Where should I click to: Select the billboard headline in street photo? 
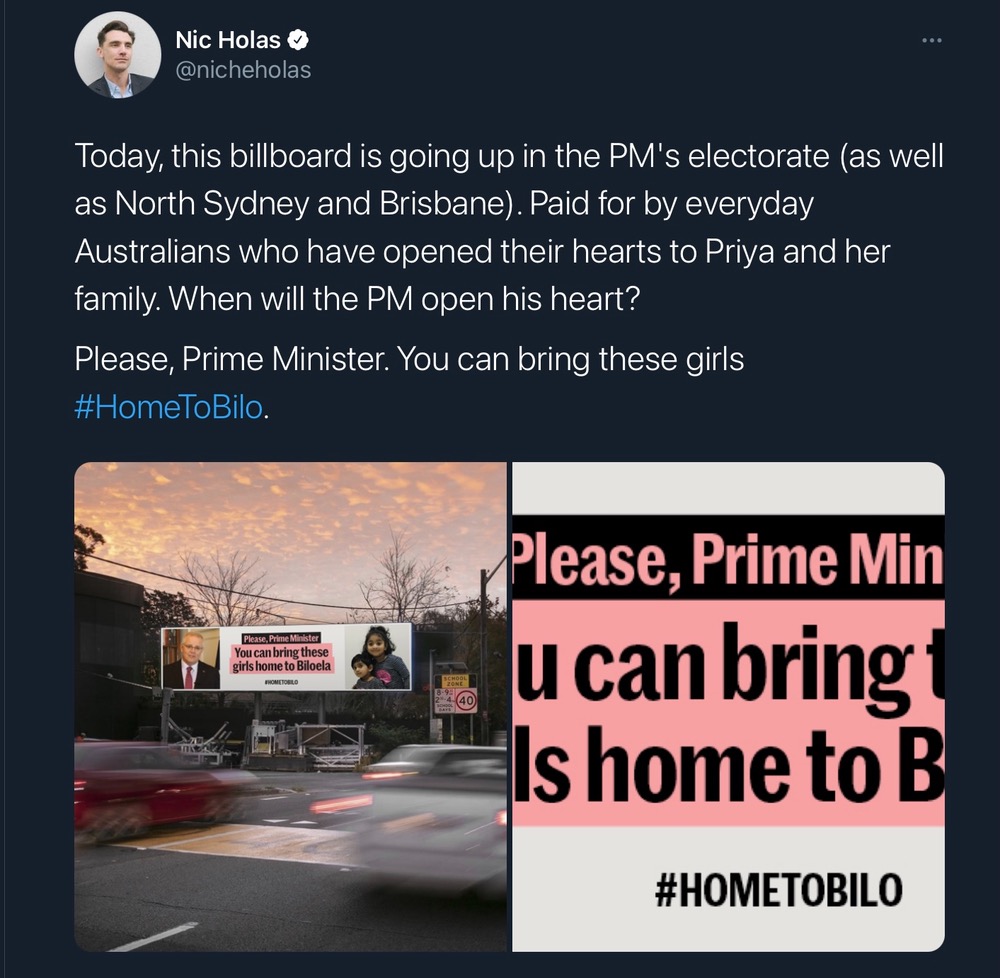[x=282, y=655]
